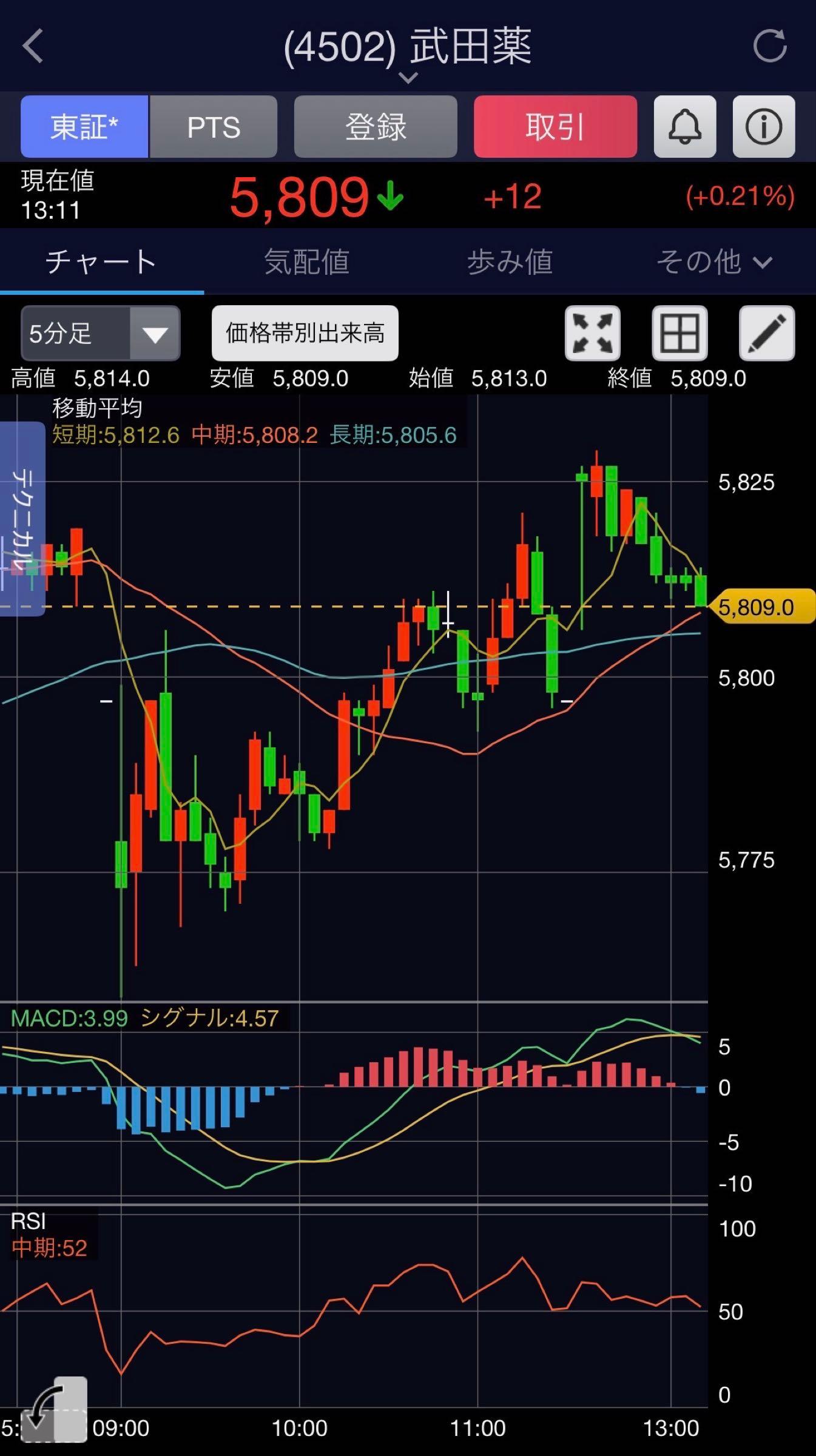This screenshot has width=816, height=1456.
Task: Open the 5分足 timeframe dropdown
Action: [x=101, y=333]
